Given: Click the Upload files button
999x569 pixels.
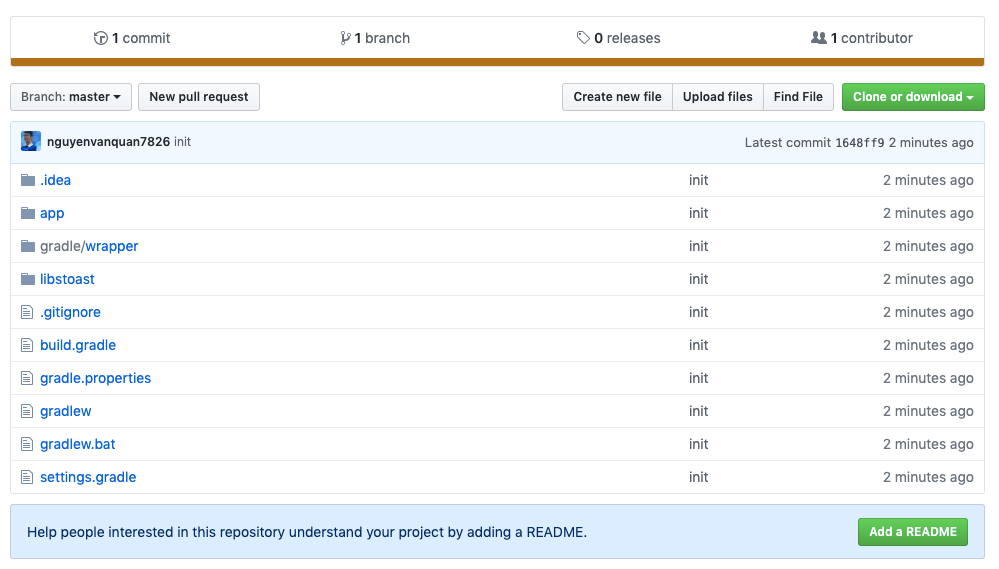Looking at the screenshot, I should 717,97.
